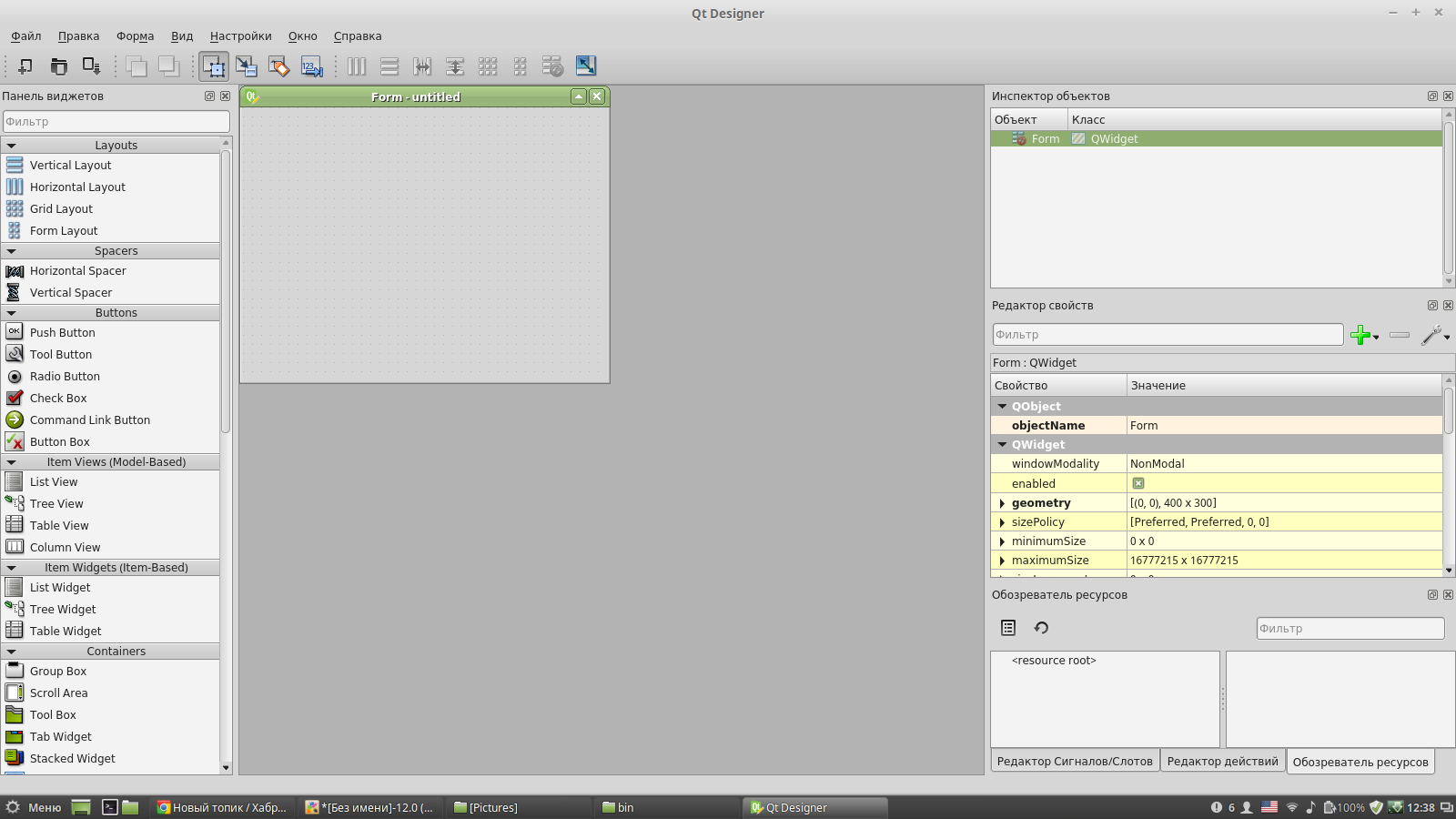Click the property editor filter field

pos(1168,334)
